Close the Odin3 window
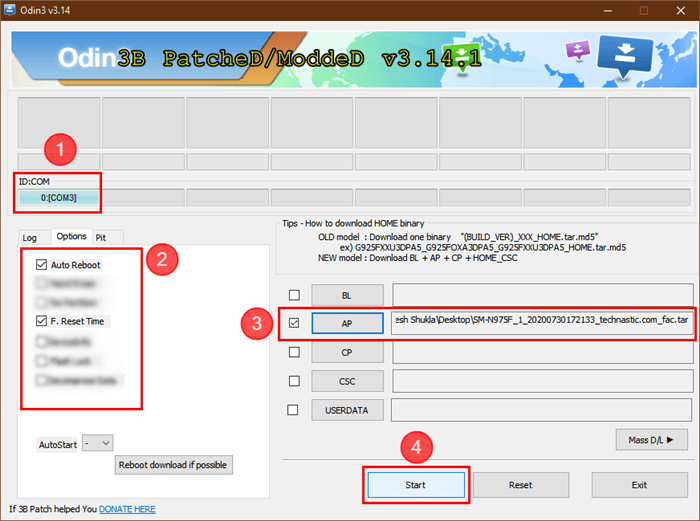Screen dimensions: 700x521 pyautogui.click(x=680, y=10)
